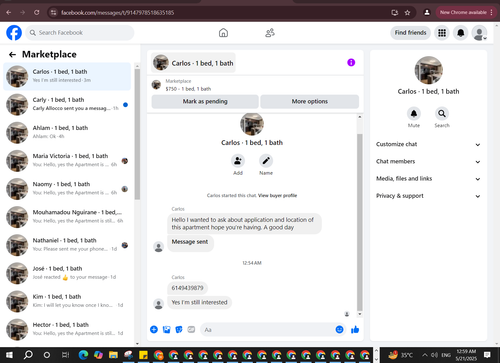
Task: Click Mark as pending button
Action: click(205, 101)
